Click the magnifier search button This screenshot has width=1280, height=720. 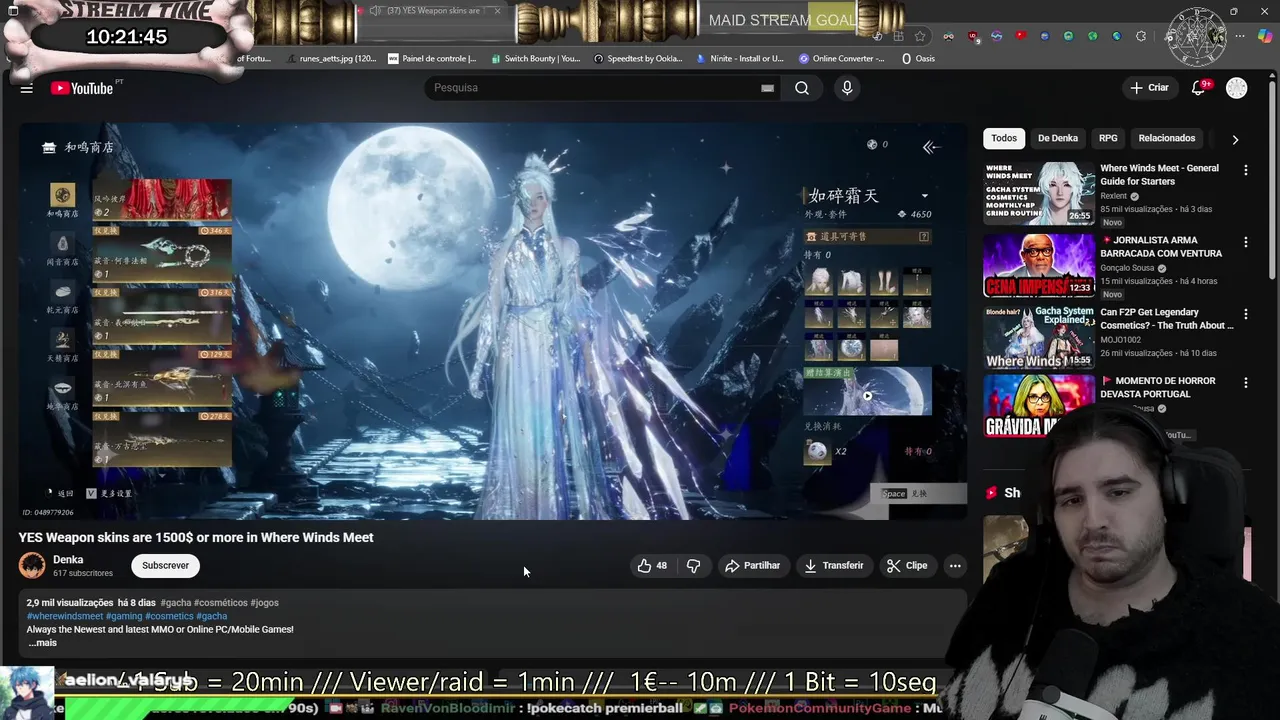coord(802,88)
